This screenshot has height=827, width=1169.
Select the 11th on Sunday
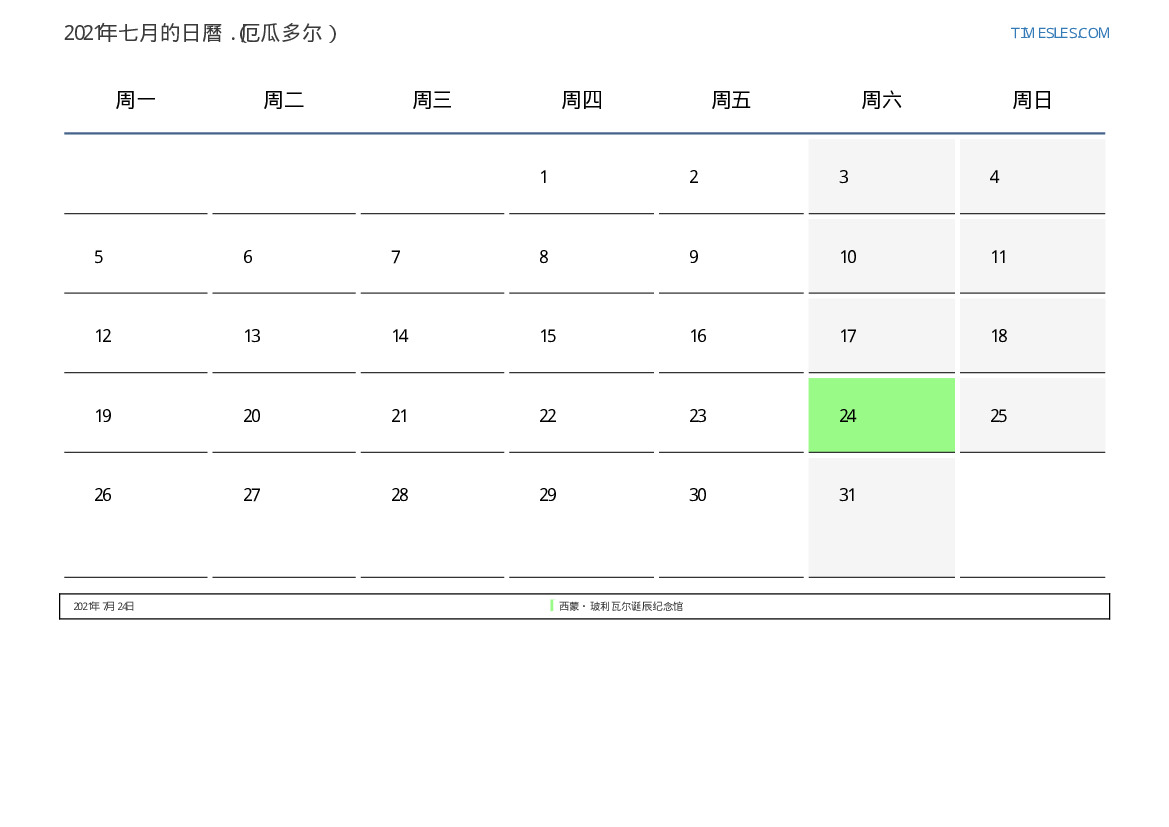coord(998,257)
